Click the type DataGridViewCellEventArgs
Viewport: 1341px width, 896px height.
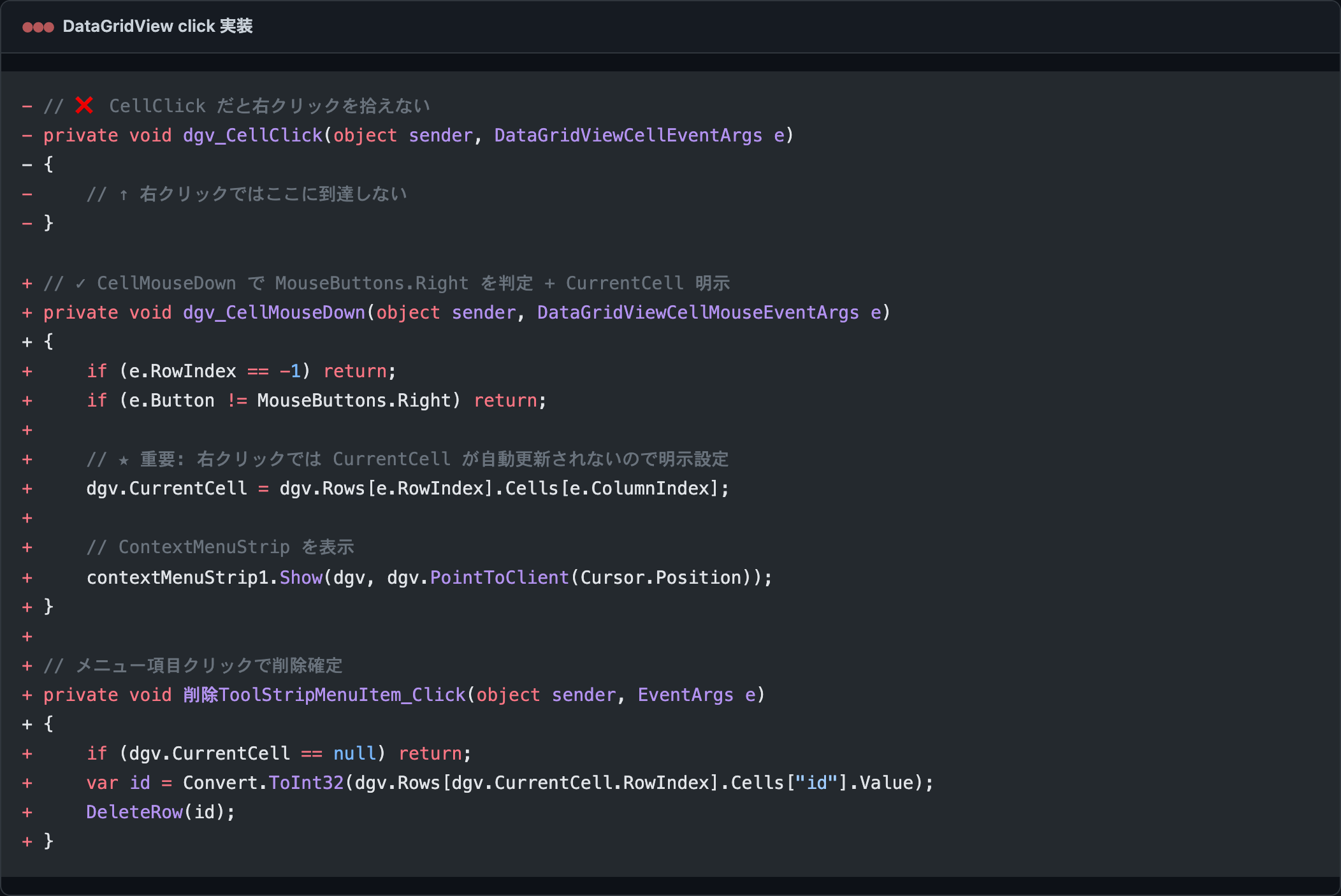pos(628,135)
